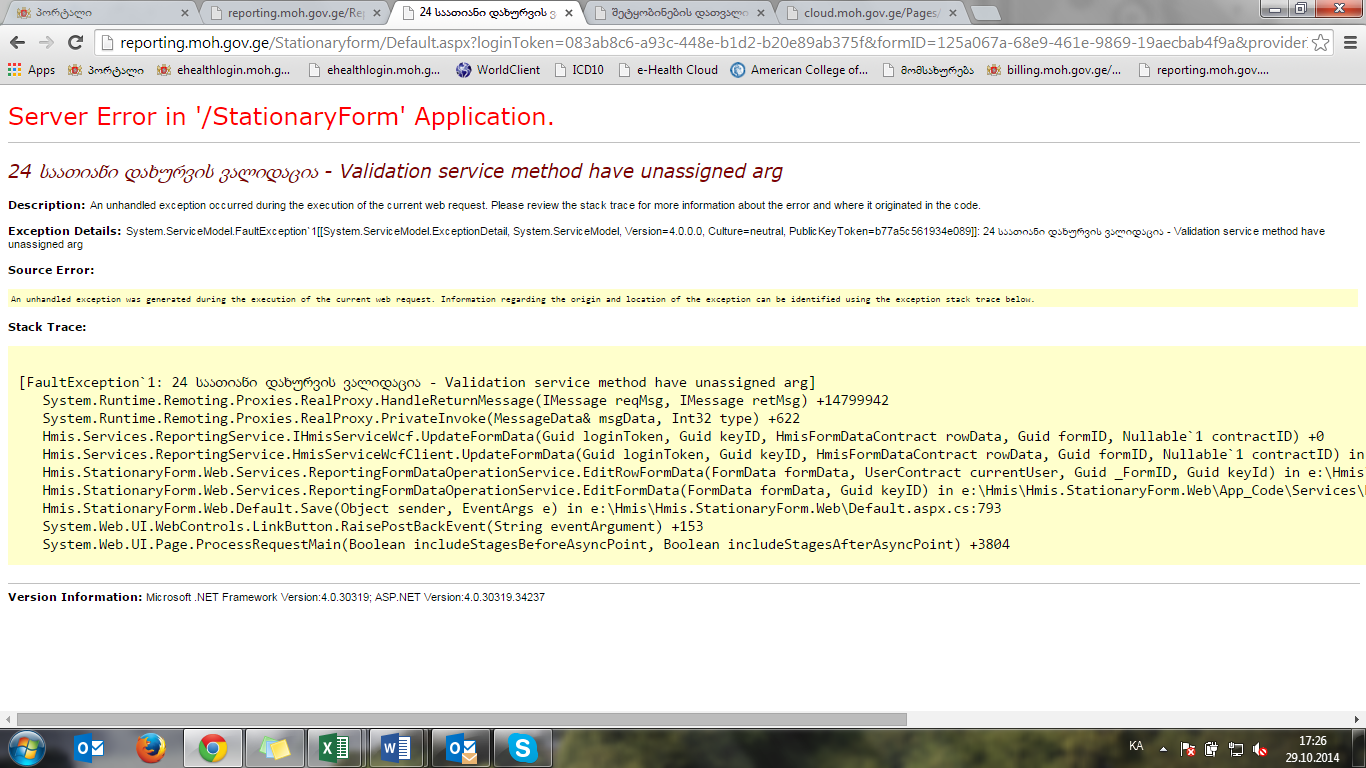Screen dimensions: 1366x768
Task: Switch to the first reporting.moh.gov.ge tab
Action: click(290, 13)
